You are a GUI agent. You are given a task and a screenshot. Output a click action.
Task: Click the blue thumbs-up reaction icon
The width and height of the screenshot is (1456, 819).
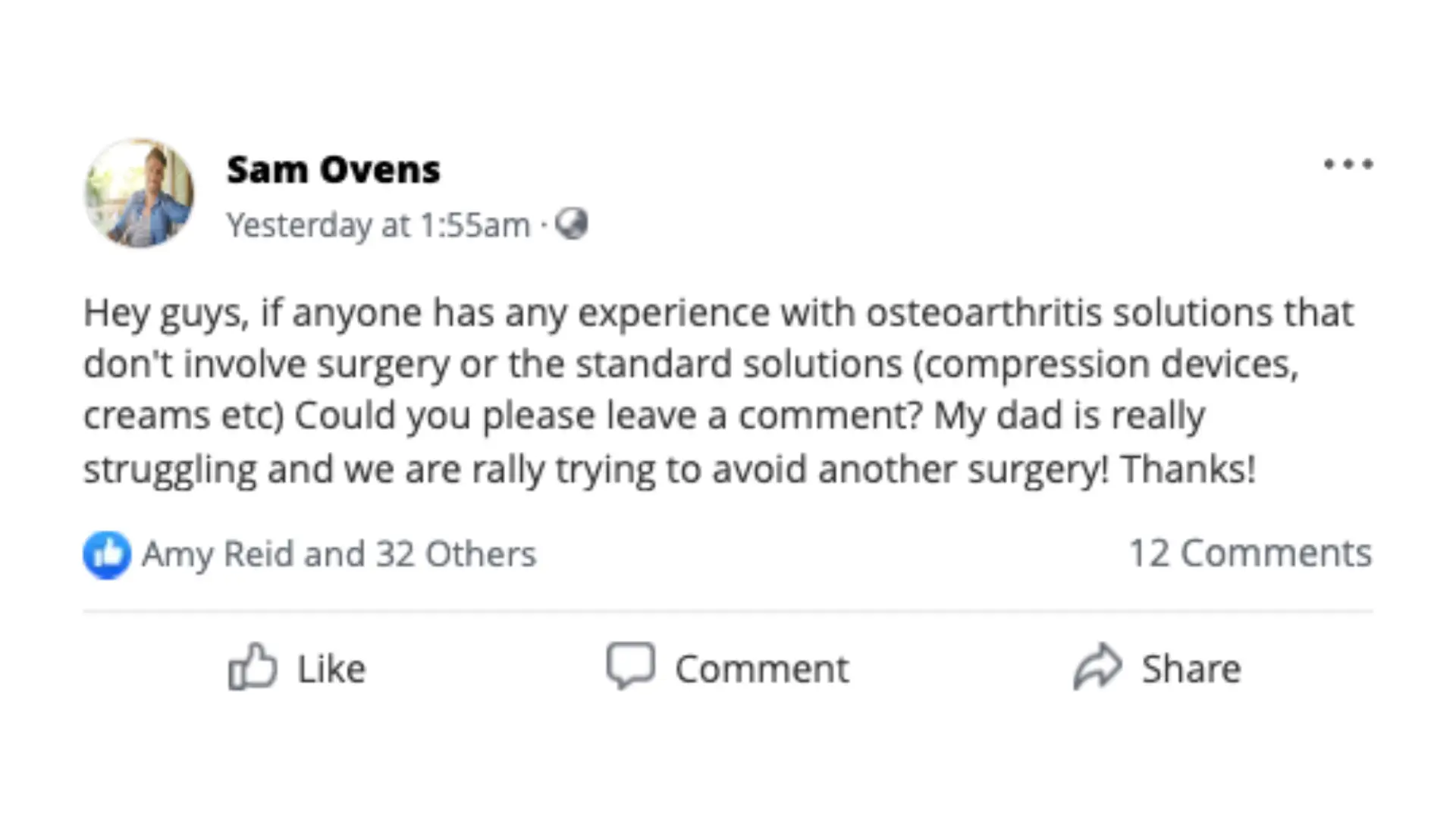point(107,555)
